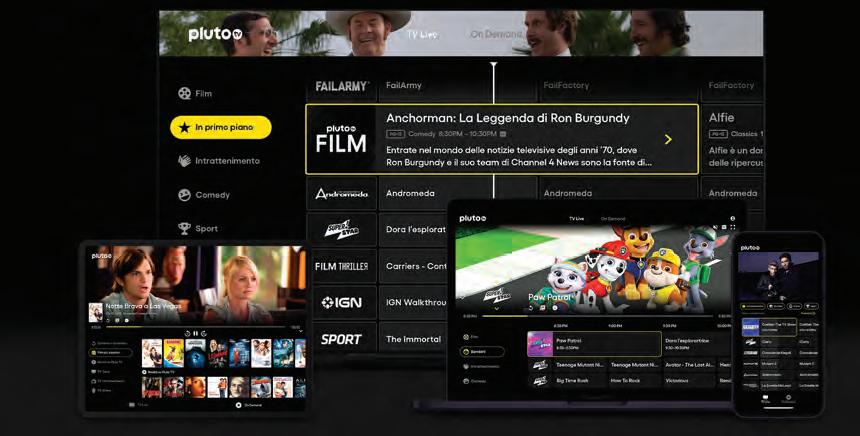Toggle subtitles on the laptop player
This screenshot has height=436, width=860.
(724, 227)
